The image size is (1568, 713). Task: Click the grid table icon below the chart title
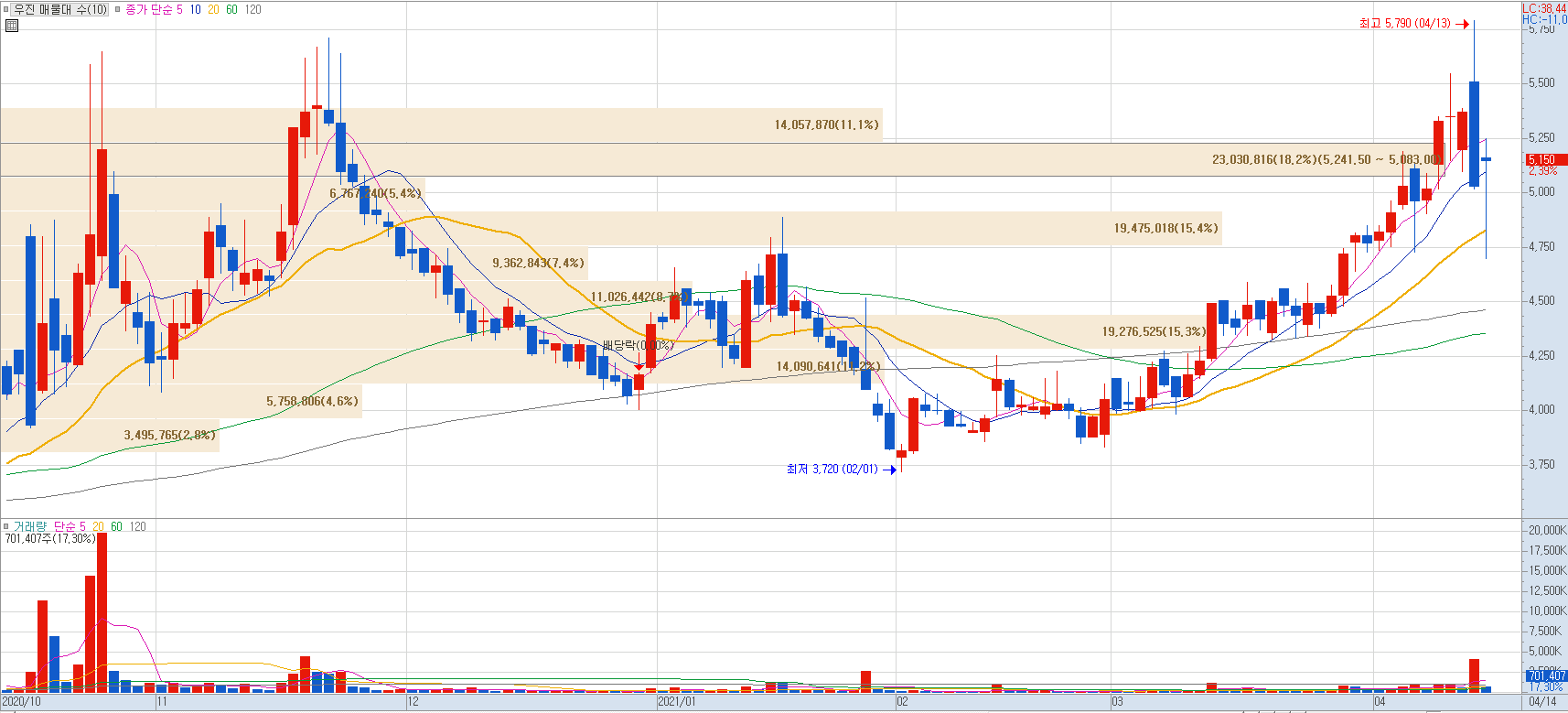[x=12, y=26]
